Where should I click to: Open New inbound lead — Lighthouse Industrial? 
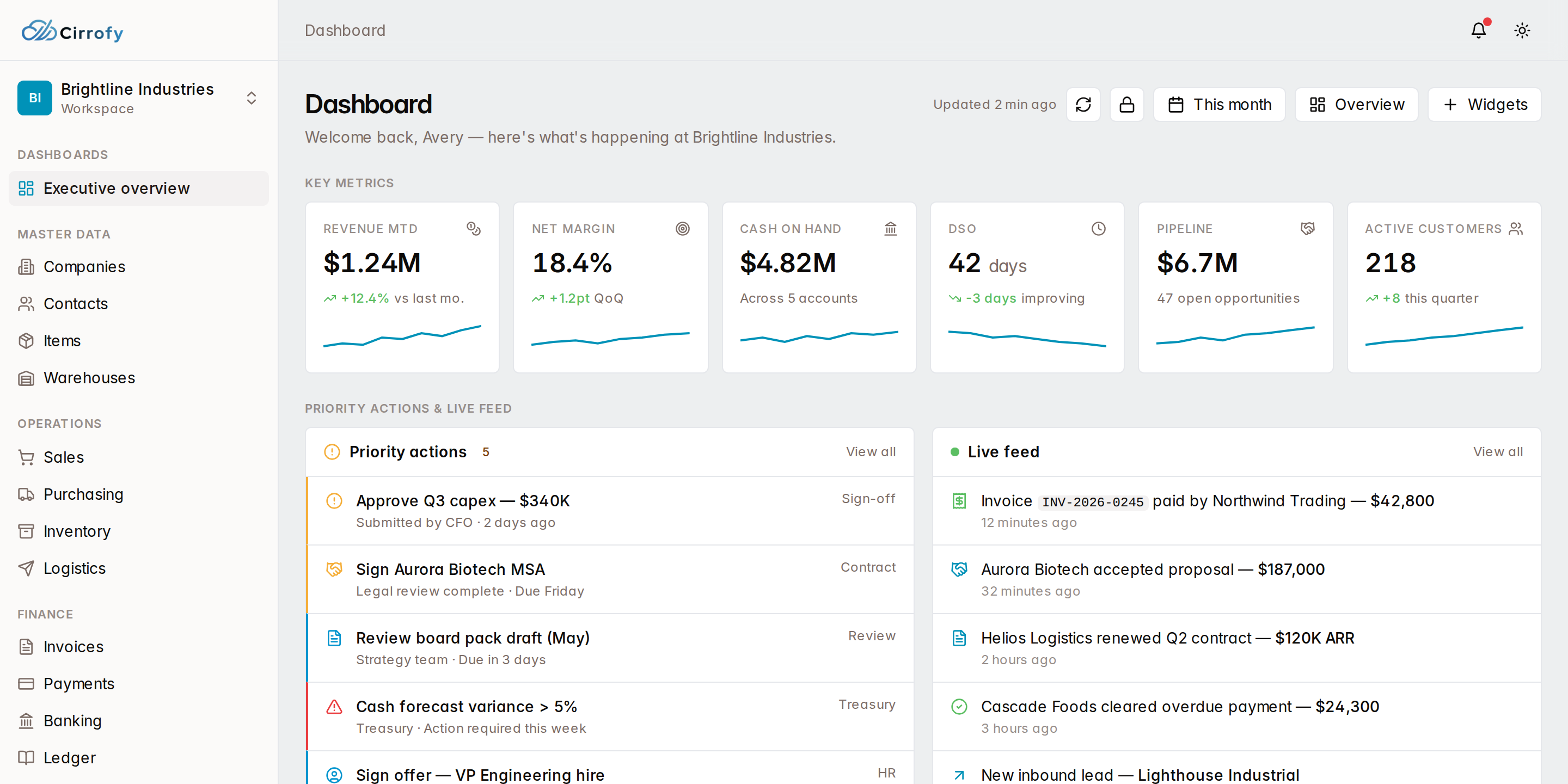click(x=1236, y=768)
